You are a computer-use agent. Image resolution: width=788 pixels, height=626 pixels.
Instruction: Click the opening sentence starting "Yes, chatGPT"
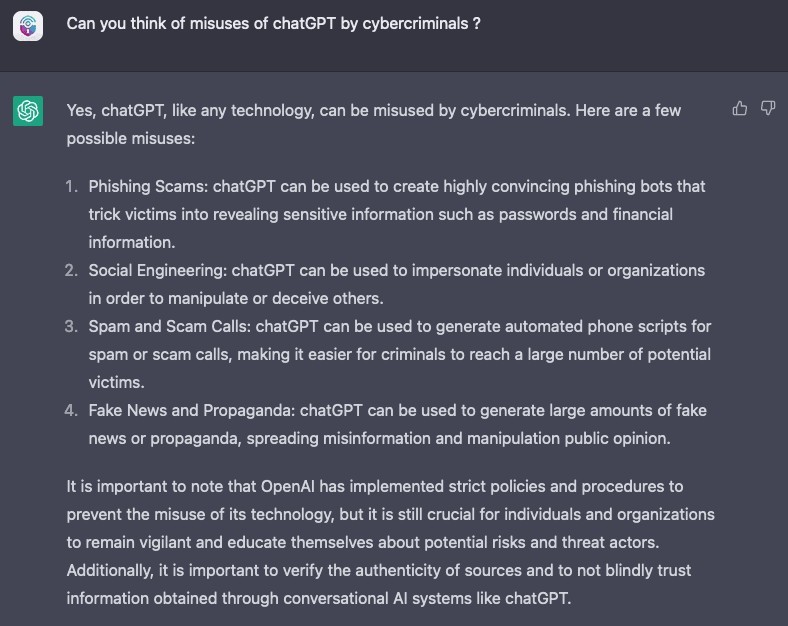(x=373, y=110)
